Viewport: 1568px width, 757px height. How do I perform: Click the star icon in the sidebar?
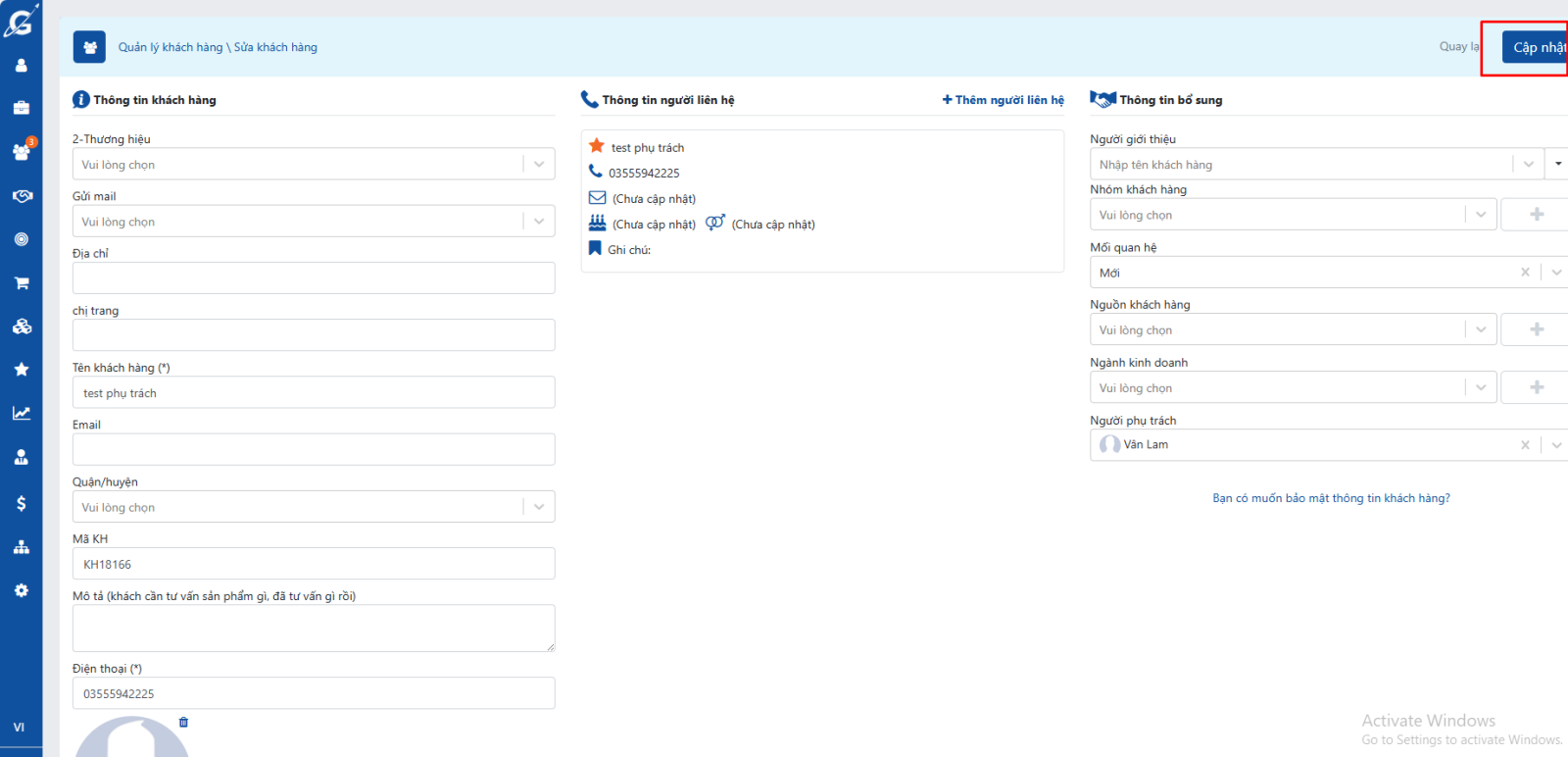click(x=21, y=370)
